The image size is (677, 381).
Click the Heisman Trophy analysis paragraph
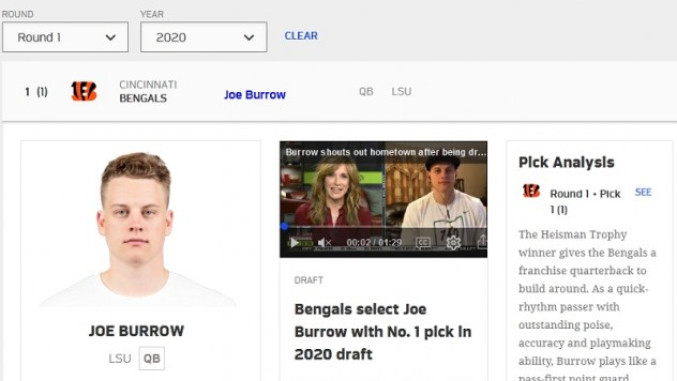[x=587, y=305]
